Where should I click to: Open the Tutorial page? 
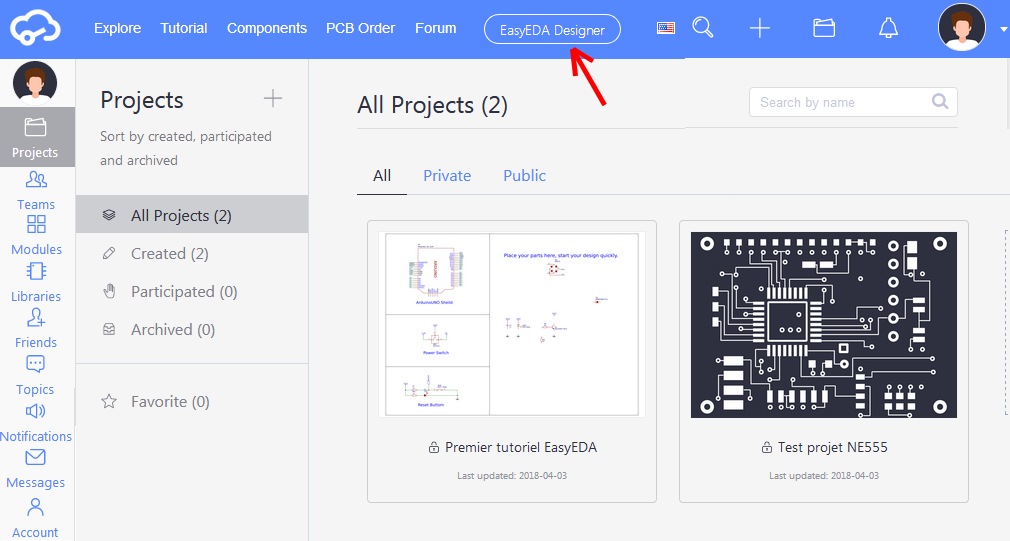click(184, 28)
